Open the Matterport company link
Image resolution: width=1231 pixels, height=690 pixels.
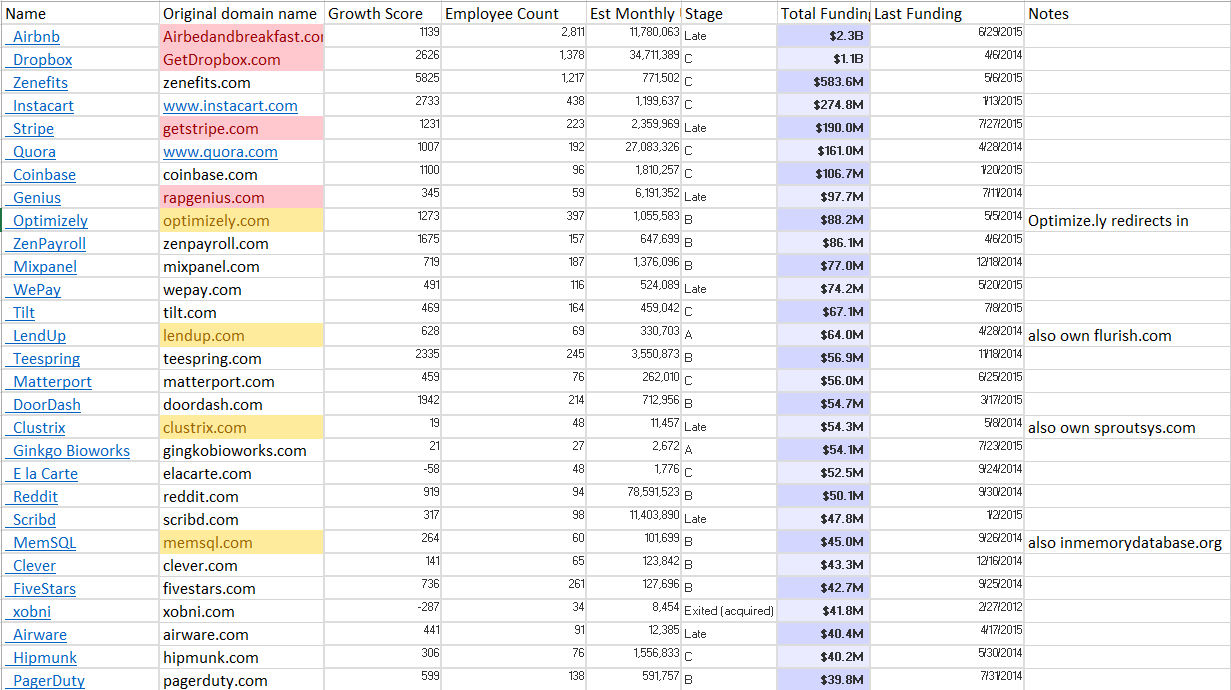[52, 382]
